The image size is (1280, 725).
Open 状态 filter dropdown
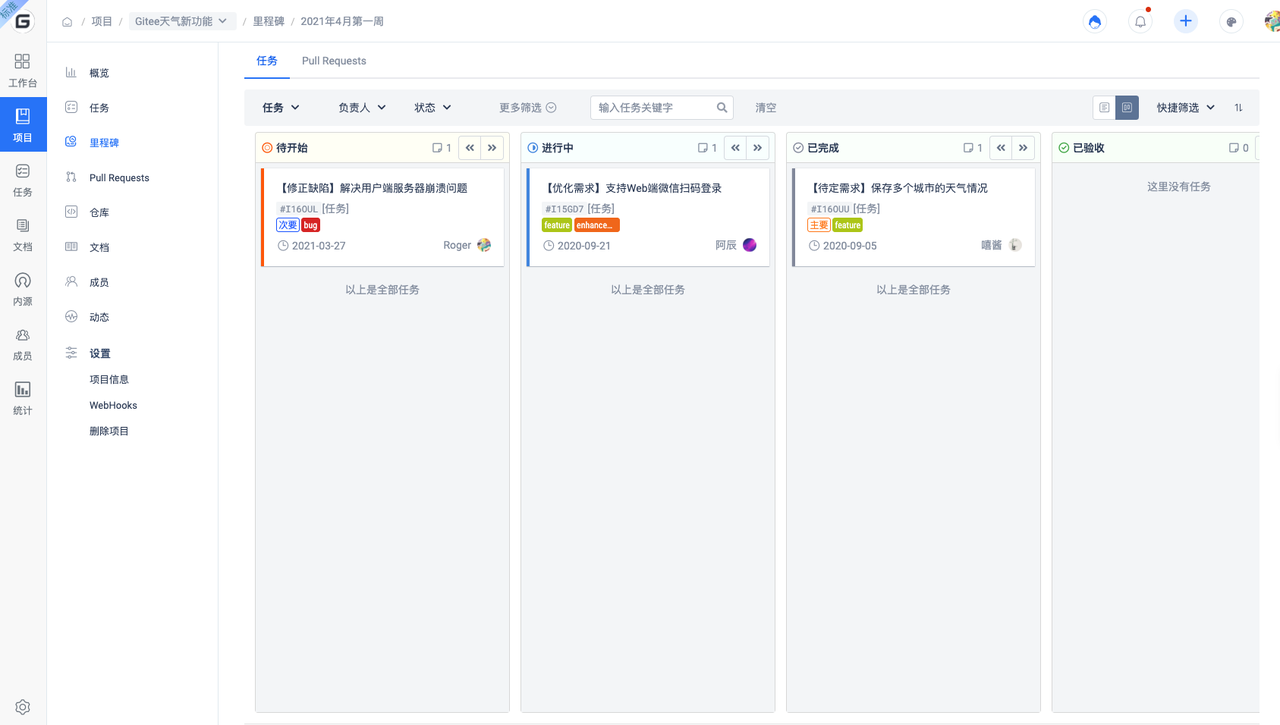[x=433, y=107]
